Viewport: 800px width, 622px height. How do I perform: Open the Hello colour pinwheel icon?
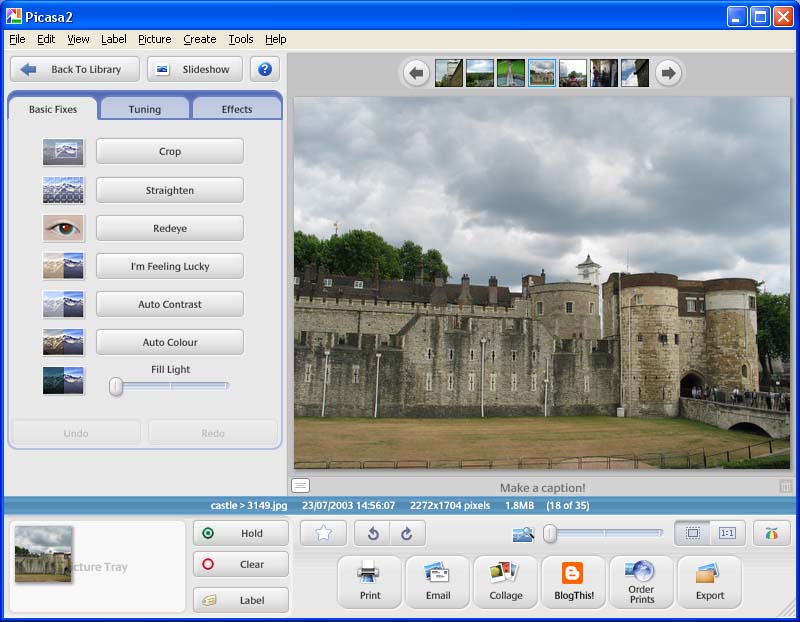click(x=772, y=533)
